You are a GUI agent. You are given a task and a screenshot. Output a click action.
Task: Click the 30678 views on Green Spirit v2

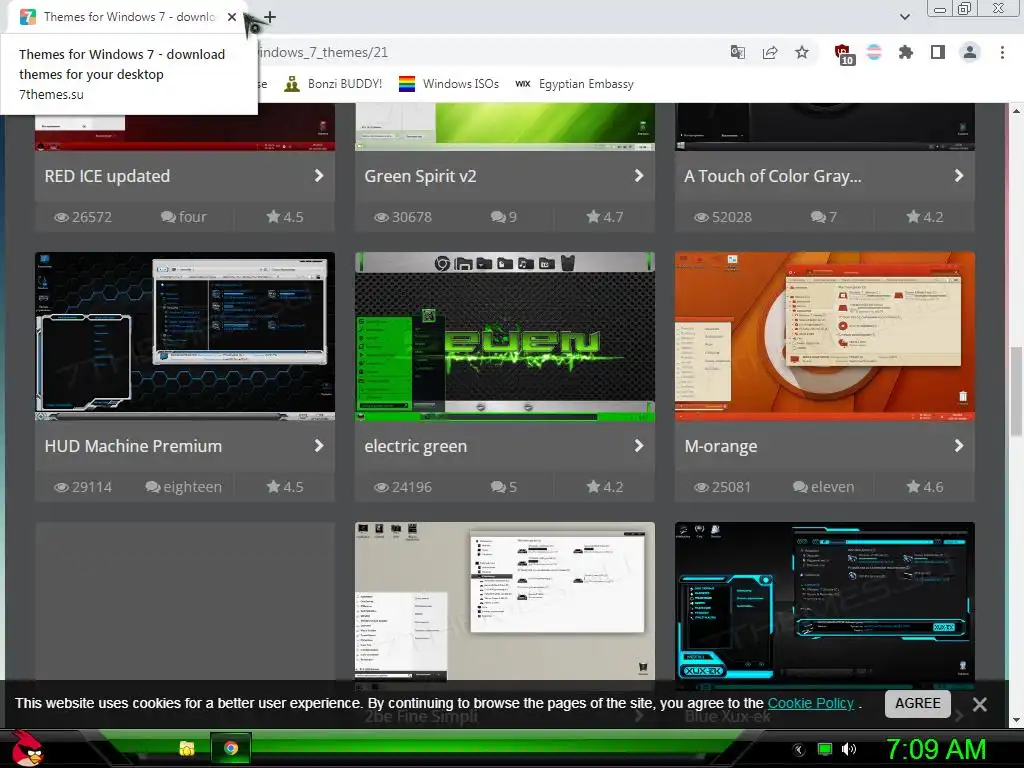(403, 217)
